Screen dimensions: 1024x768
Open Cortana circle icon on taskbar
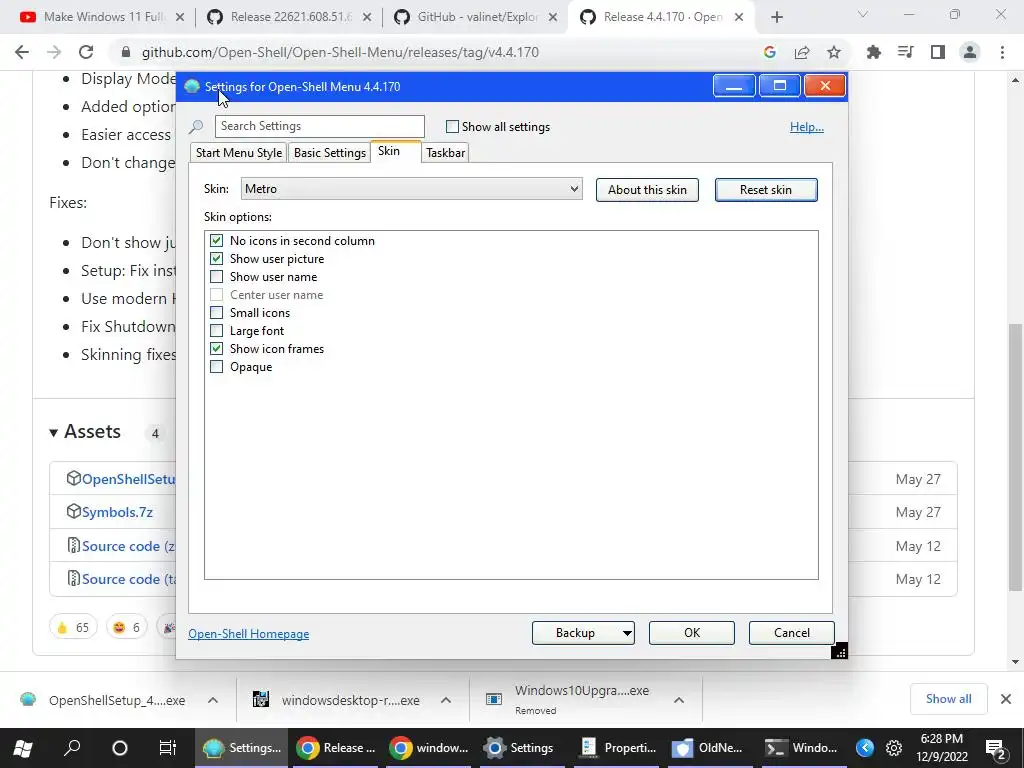click(120, 748)
